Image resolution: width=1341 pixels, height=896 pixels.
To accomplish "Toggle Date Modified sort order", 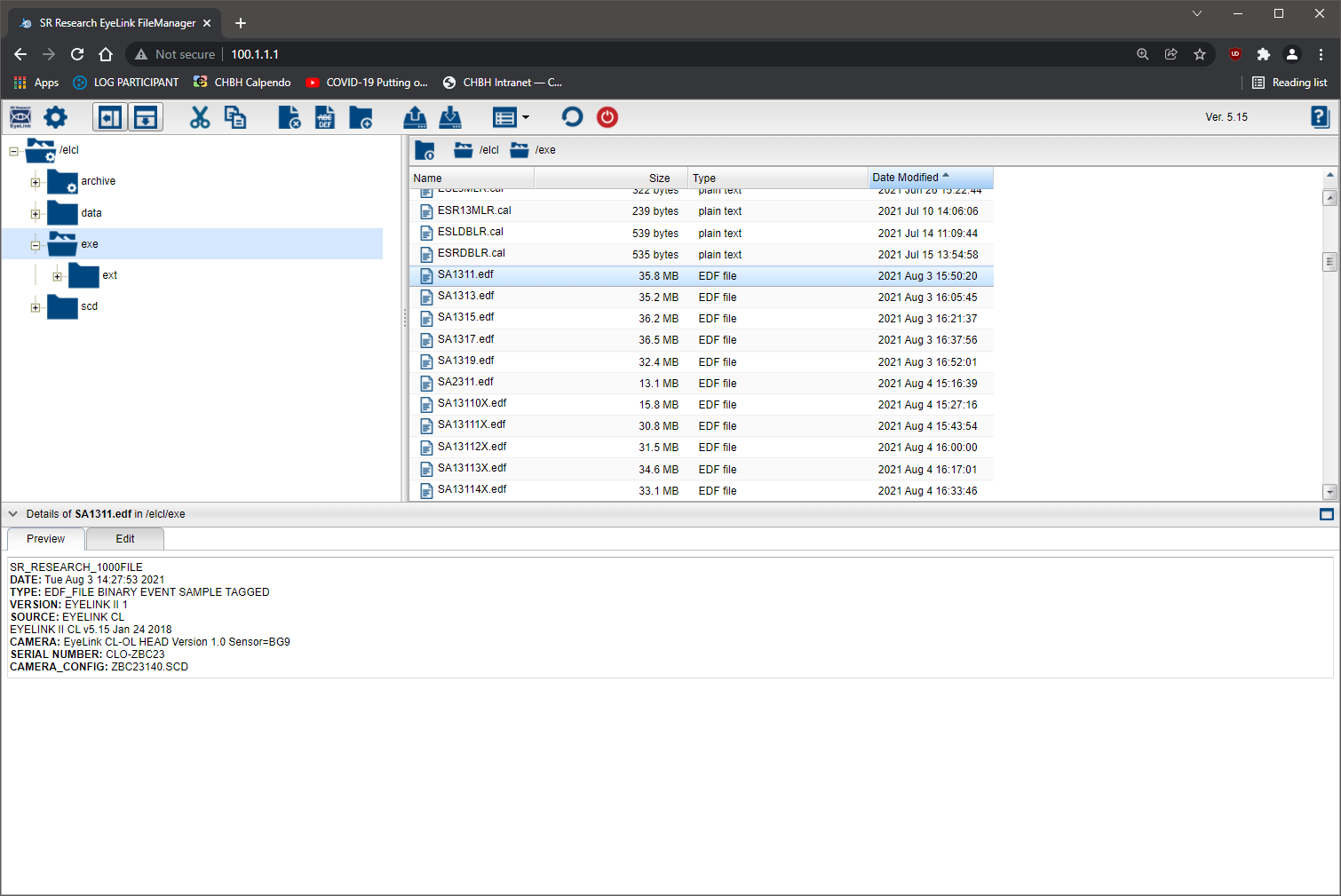I will pyautogui.click(x=907, y=177).
